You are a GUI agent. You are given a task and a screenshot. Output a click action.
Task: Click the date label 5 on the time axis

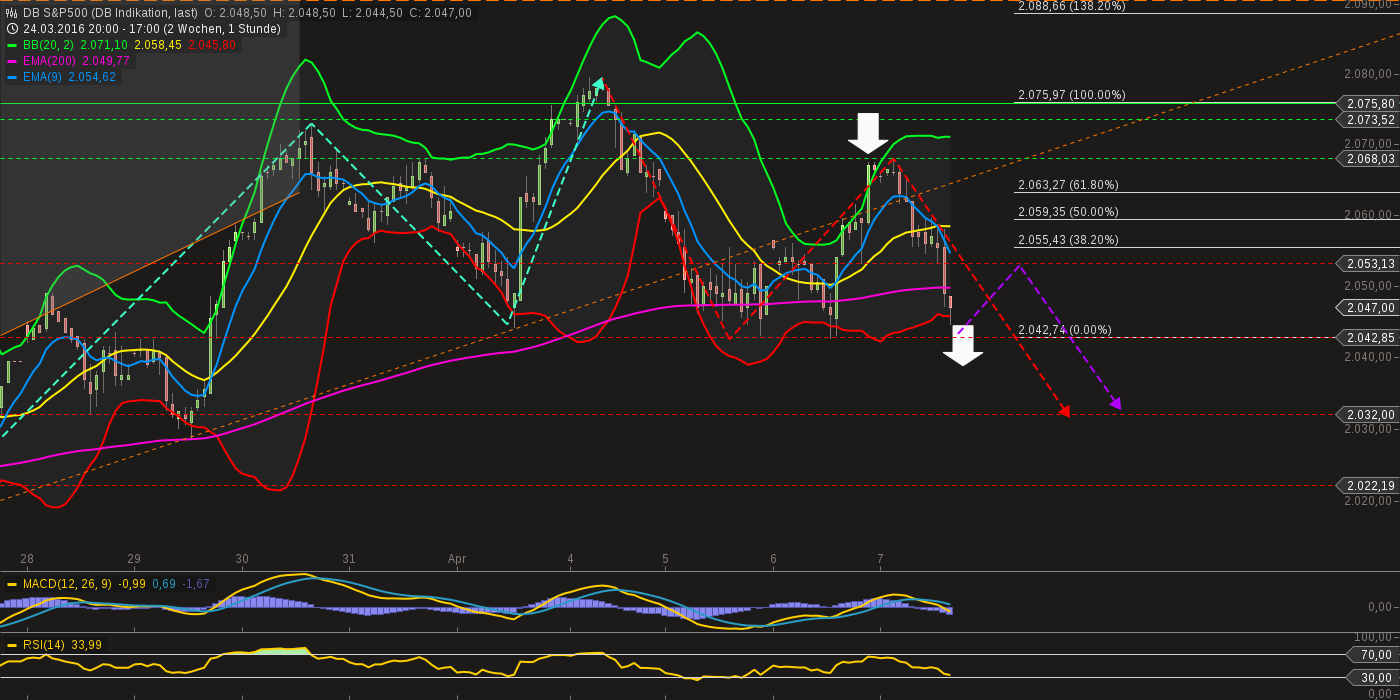[x=665, y=559]
